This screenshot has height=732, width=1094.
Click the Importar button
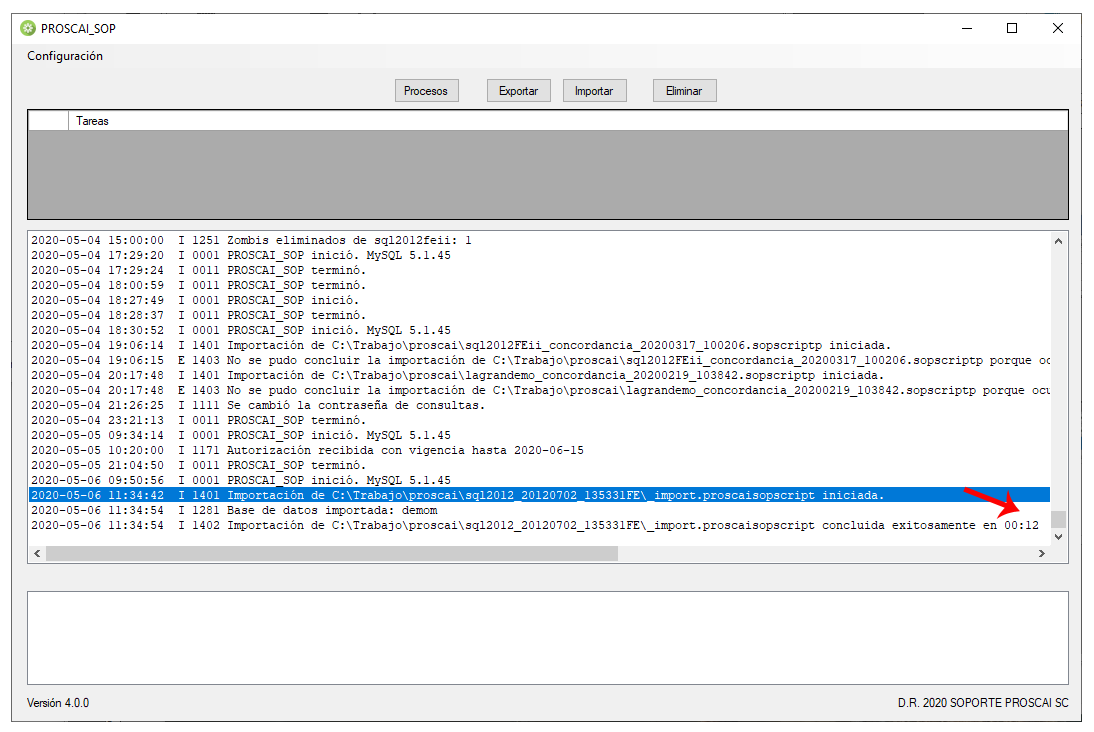click(594, 91)
